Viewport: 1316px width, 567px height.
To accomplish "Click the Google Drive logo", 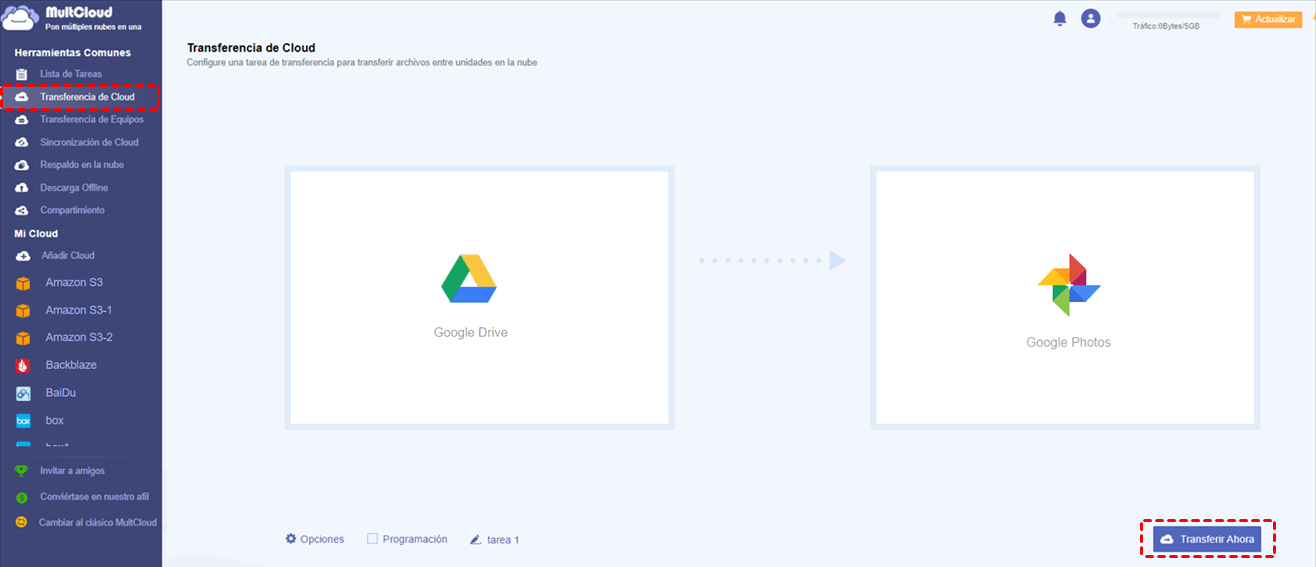I will [469, 279].
